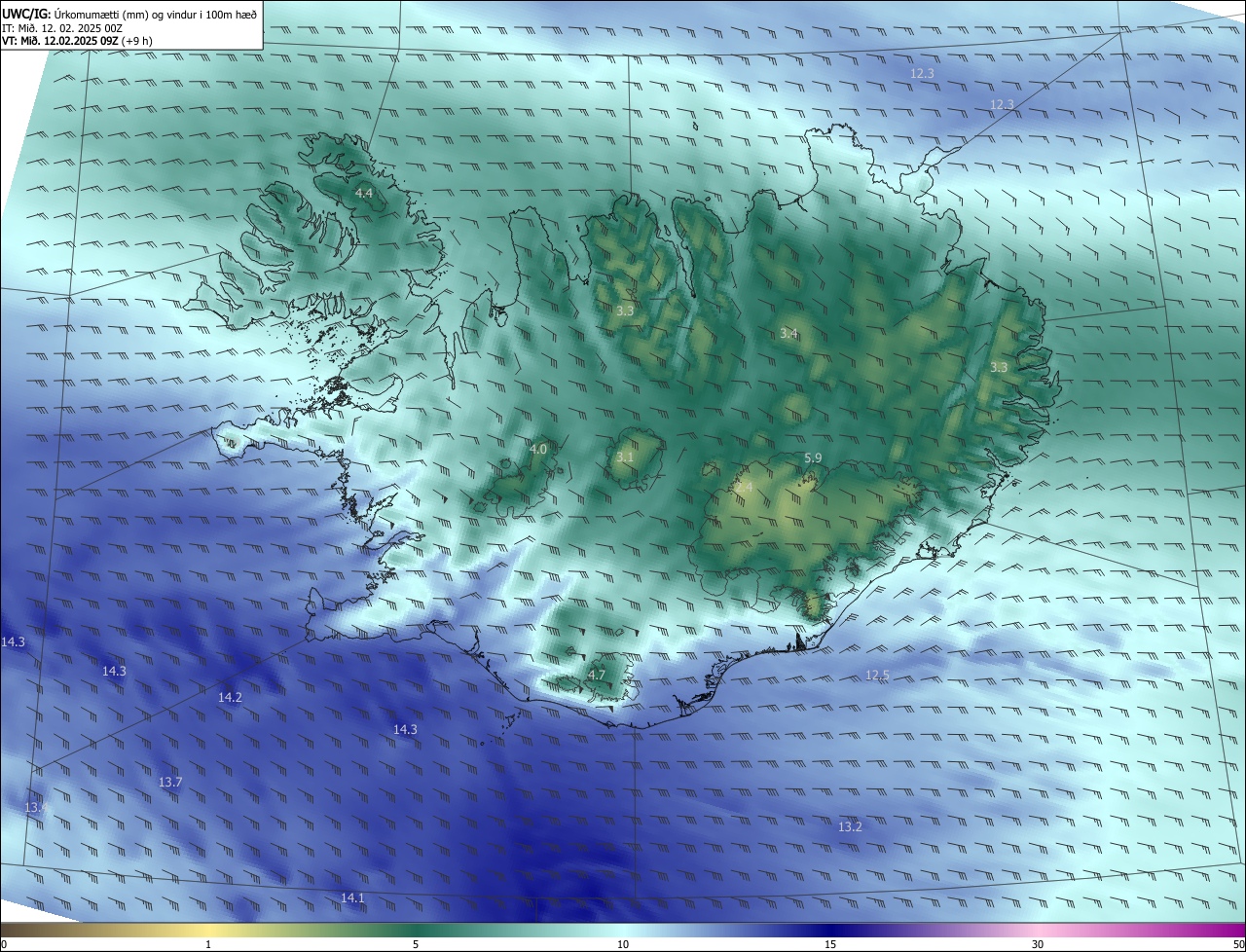Select the 12.5 value label off the southeast coast
This screenshot has width=1246, height=952.
tap(877, 675)
